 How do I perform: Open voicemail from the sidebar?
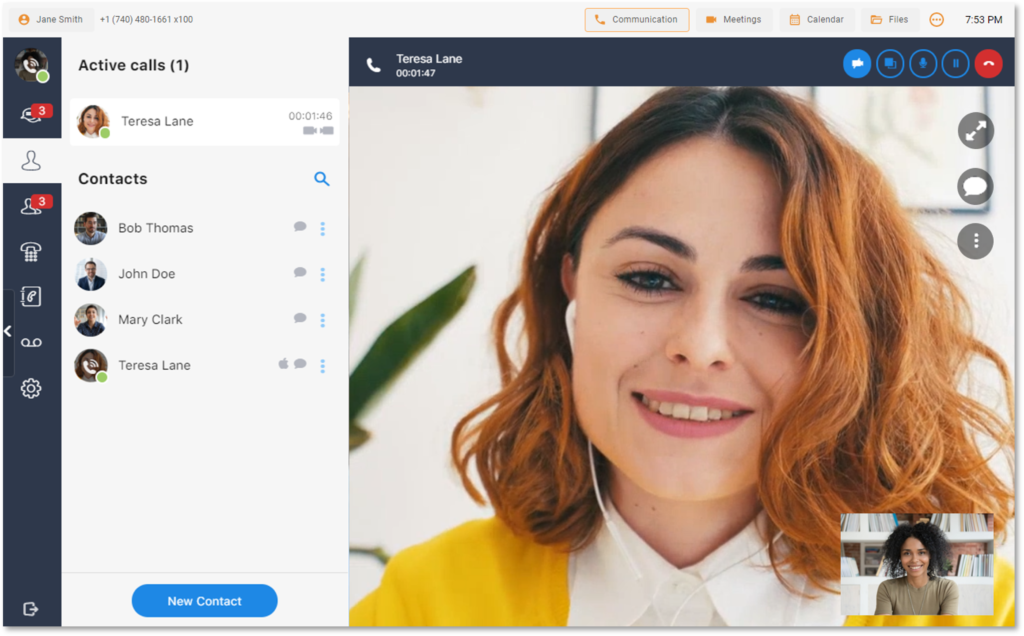tap(30, 342)
